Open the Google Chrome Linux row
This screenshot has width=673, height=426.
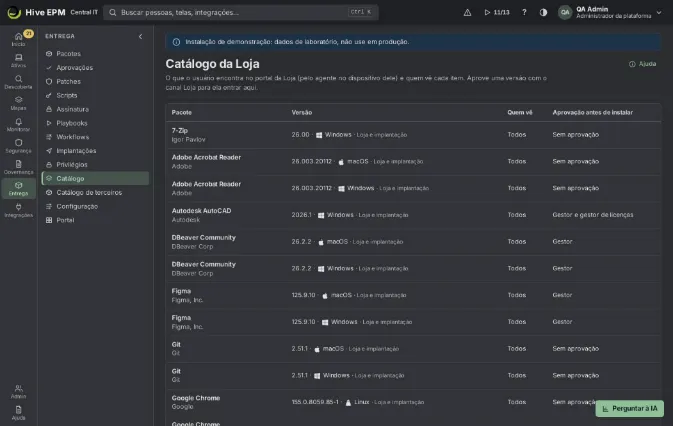pyautogui.click(x=413, y=402)
